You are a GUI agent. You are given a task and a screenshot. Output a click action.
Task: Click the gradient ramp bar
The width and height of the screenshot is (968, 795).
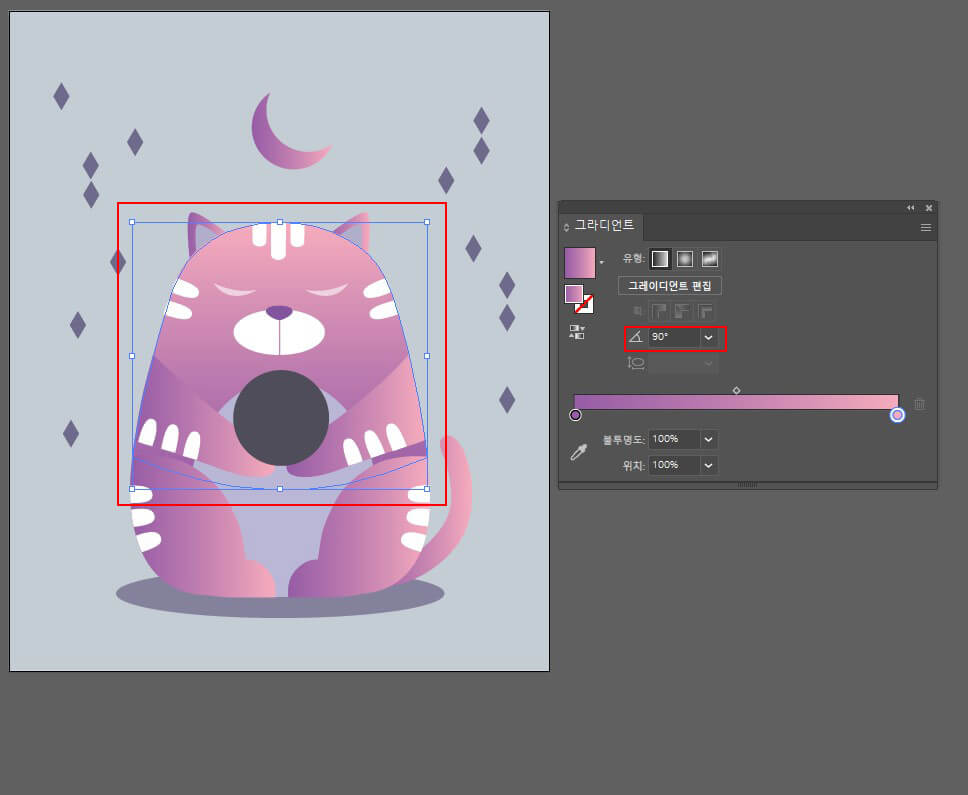click(736, 402)
